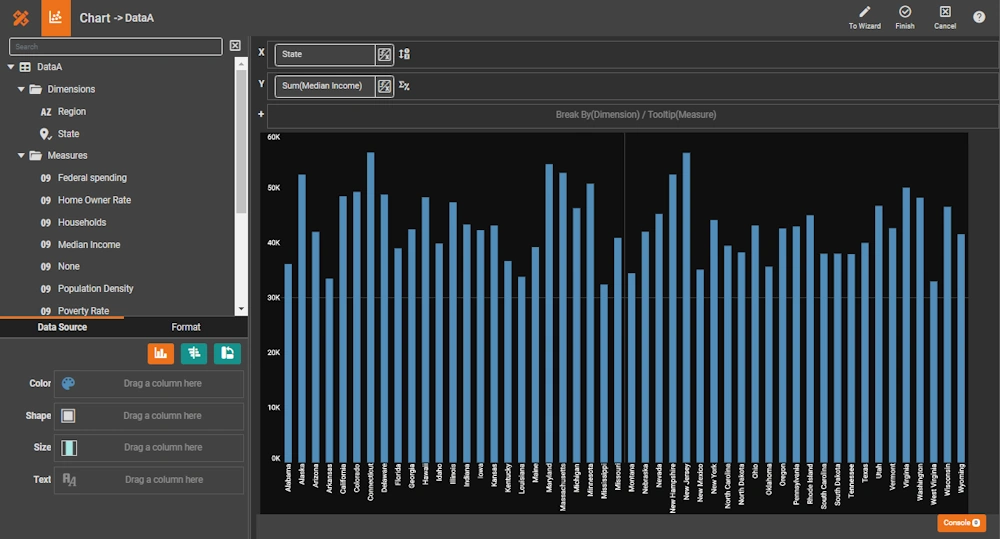This screenshot has width=1000, height=539.
Task: Select the Data Source tab
Action: pyautogui.click(x=62, y=327)
